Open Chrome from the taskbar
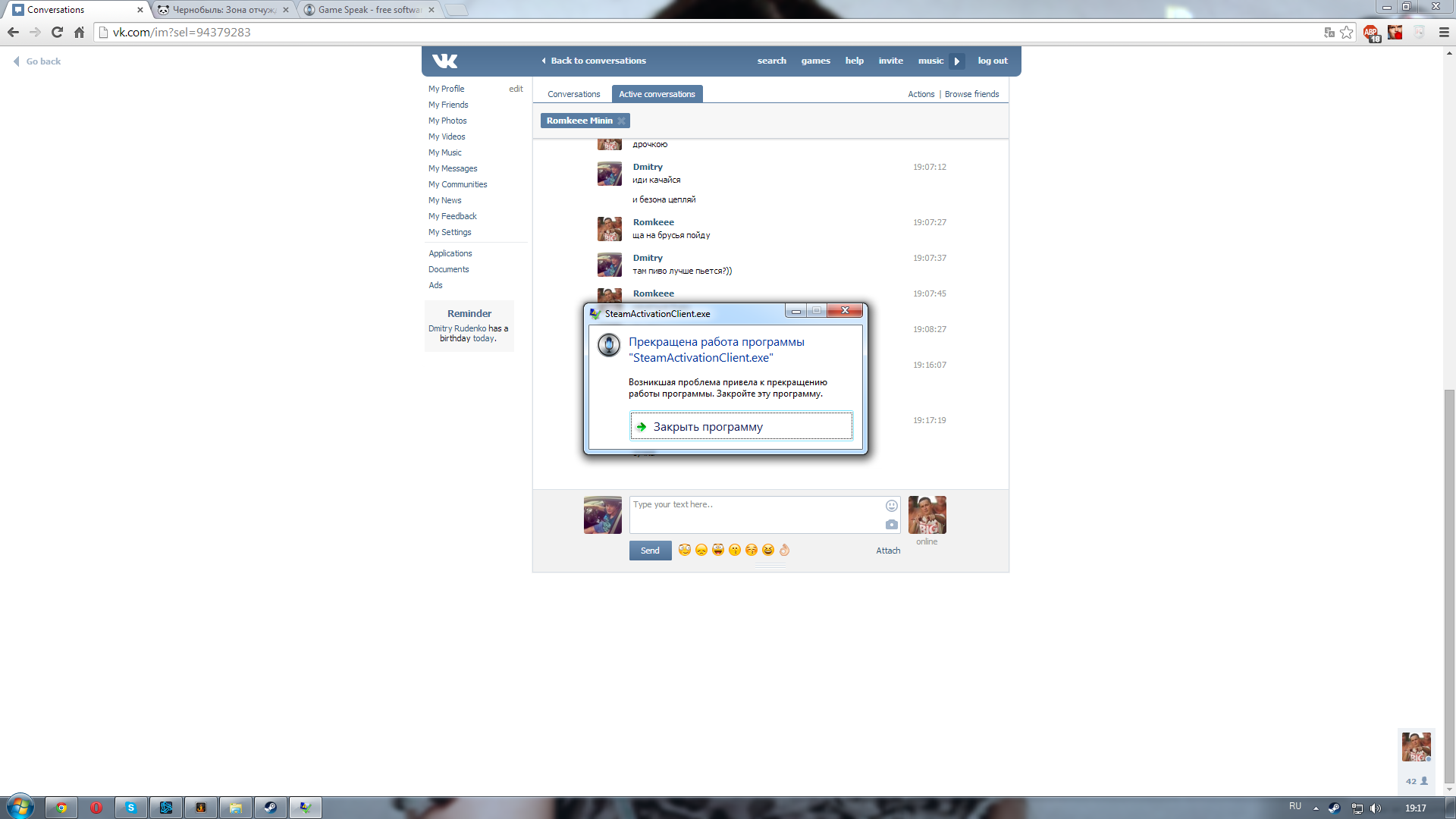Image resolution: width=1456 pixels, height=819 pixels. click(x=61, y=808)
